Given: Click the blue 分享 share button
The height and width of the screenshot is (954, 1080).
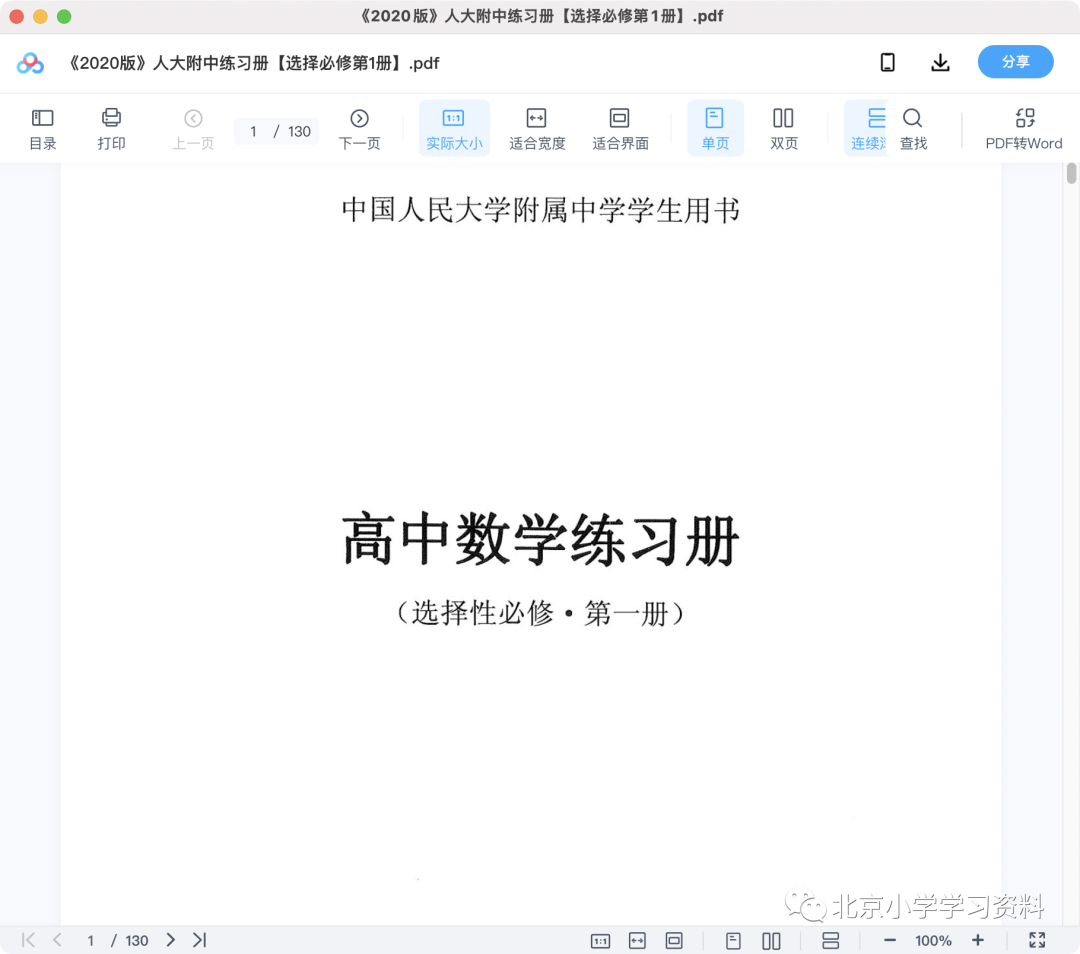Looking at the screenshot, I should [1015, 62].
